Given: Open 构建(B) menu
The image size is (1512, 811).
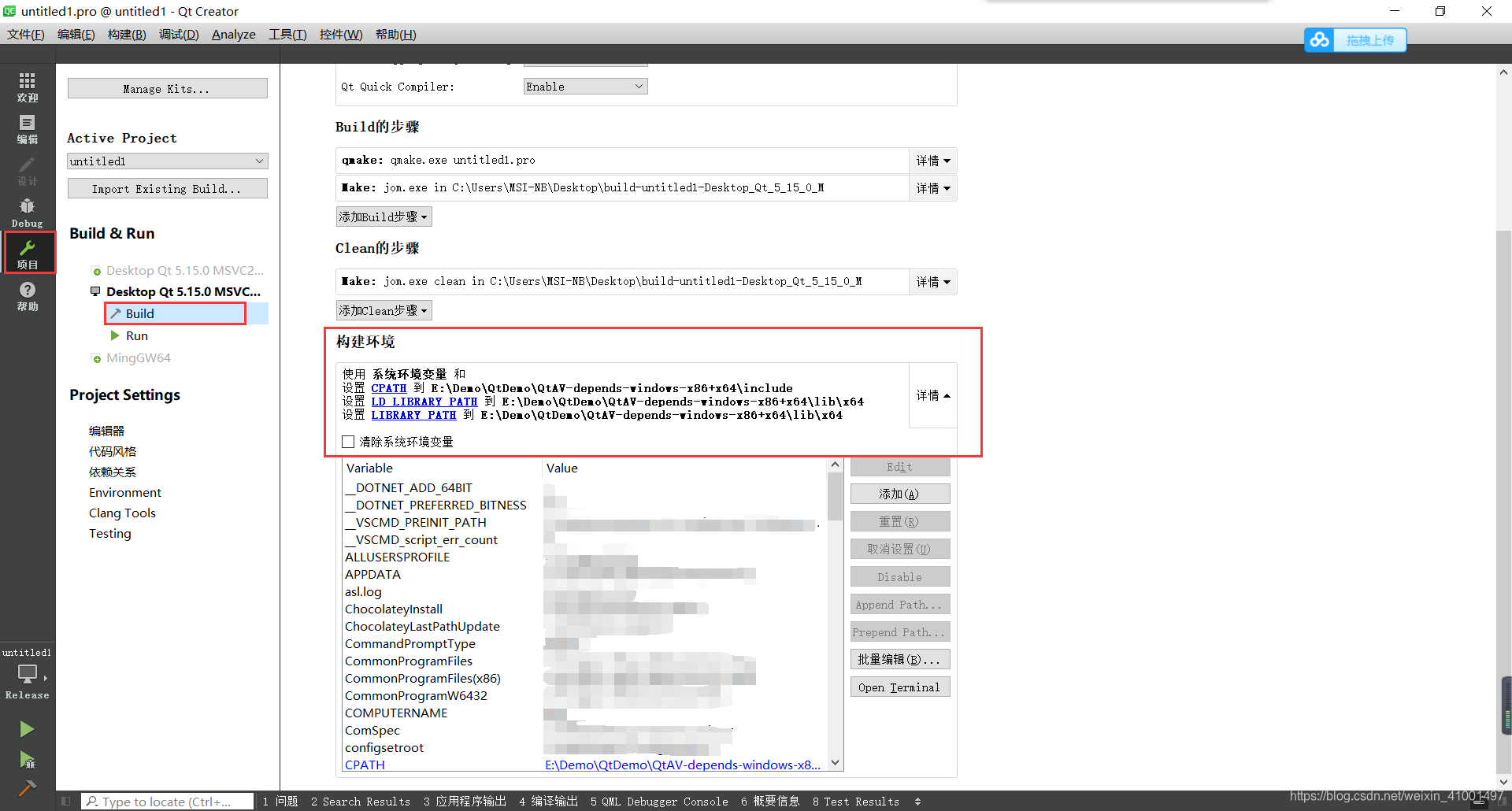Looking at the screenshot, I should pyautogui.click(x=127, y=35).
